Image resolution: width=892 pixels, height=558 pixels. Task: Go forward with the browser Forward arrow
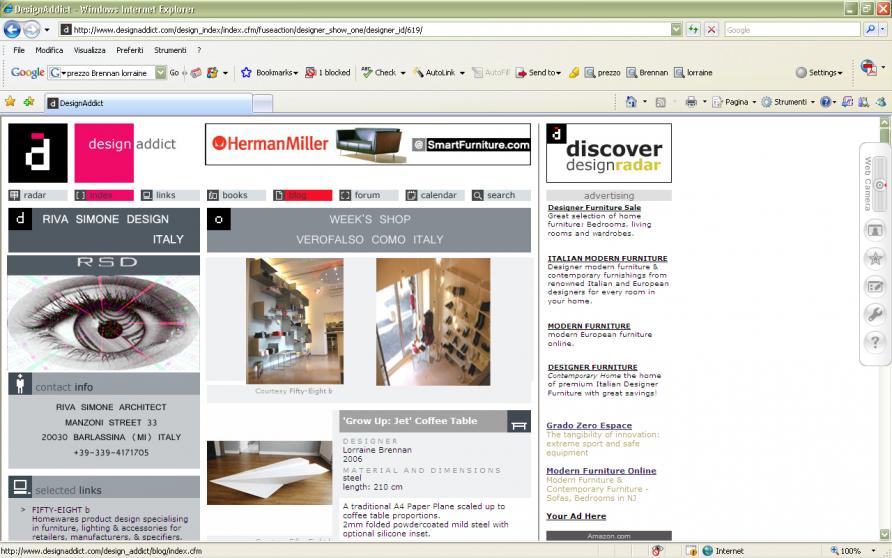(x=32, y=29)
